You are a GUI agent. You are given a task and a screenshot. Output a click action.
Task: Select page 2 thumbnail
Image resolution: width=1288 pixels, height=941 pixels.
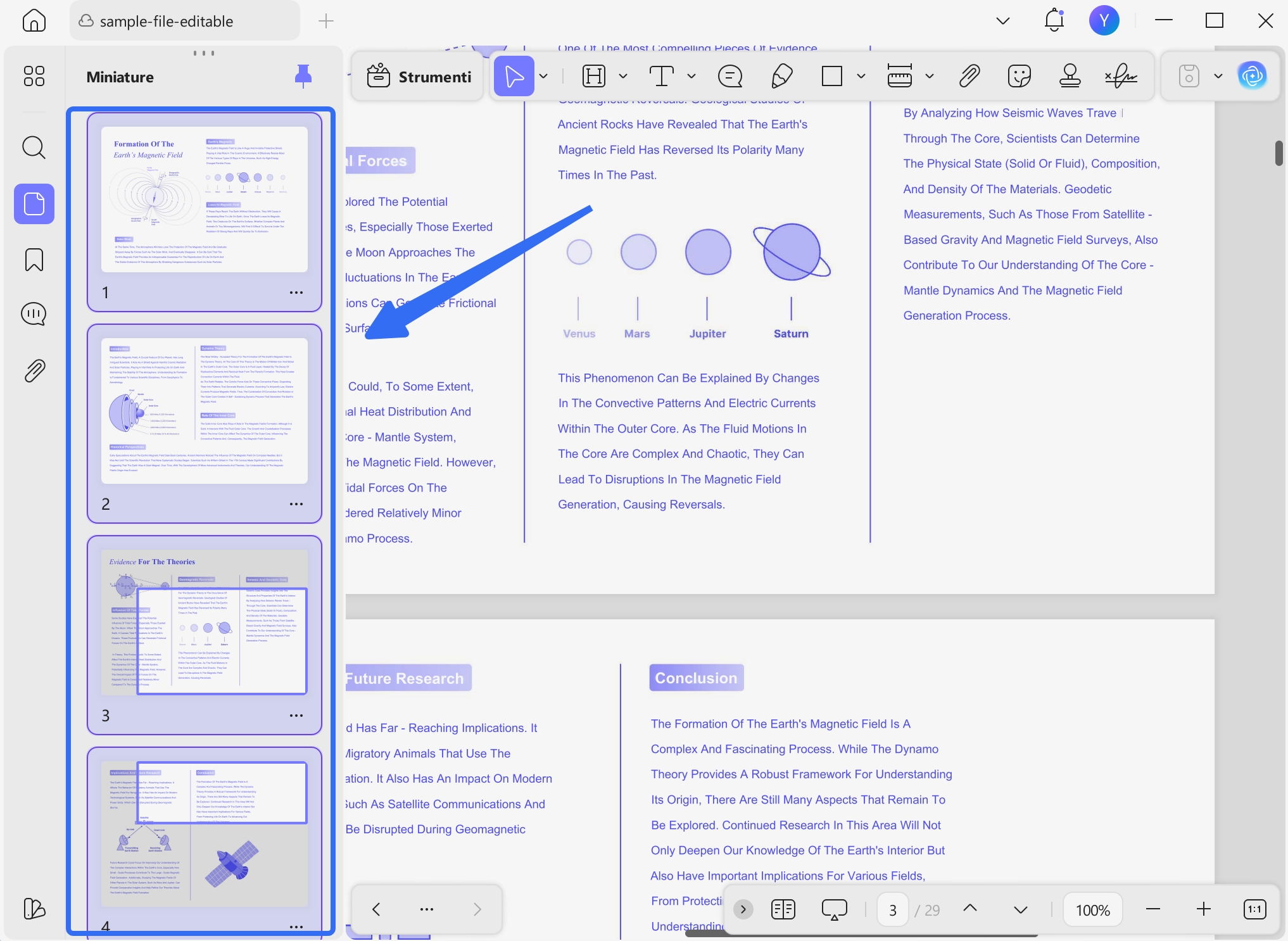pyautogui.click(x=205, y=412)
